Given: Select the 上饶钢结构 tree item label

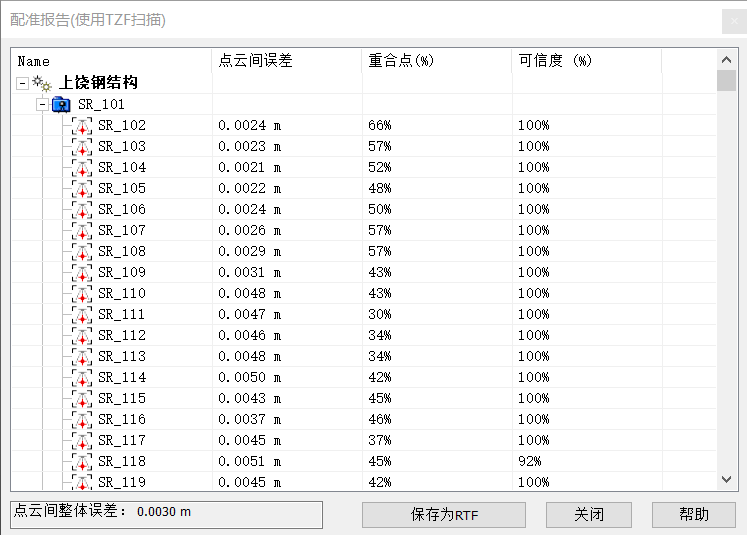Looking at the screenshot, I should point(99,83).
